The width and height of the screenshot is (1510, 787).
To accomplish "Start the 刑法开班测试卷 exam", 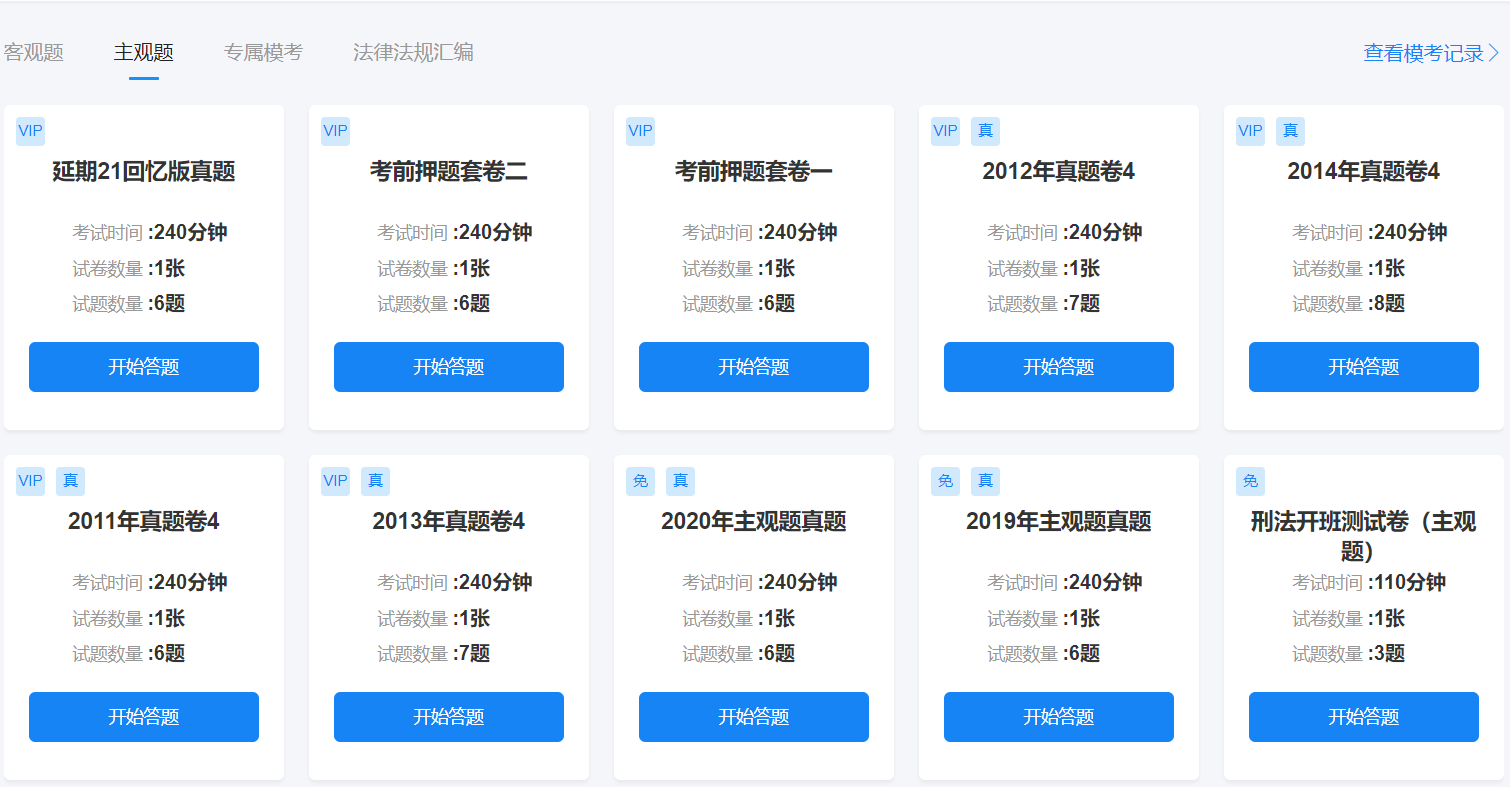I will [1364, 717].
